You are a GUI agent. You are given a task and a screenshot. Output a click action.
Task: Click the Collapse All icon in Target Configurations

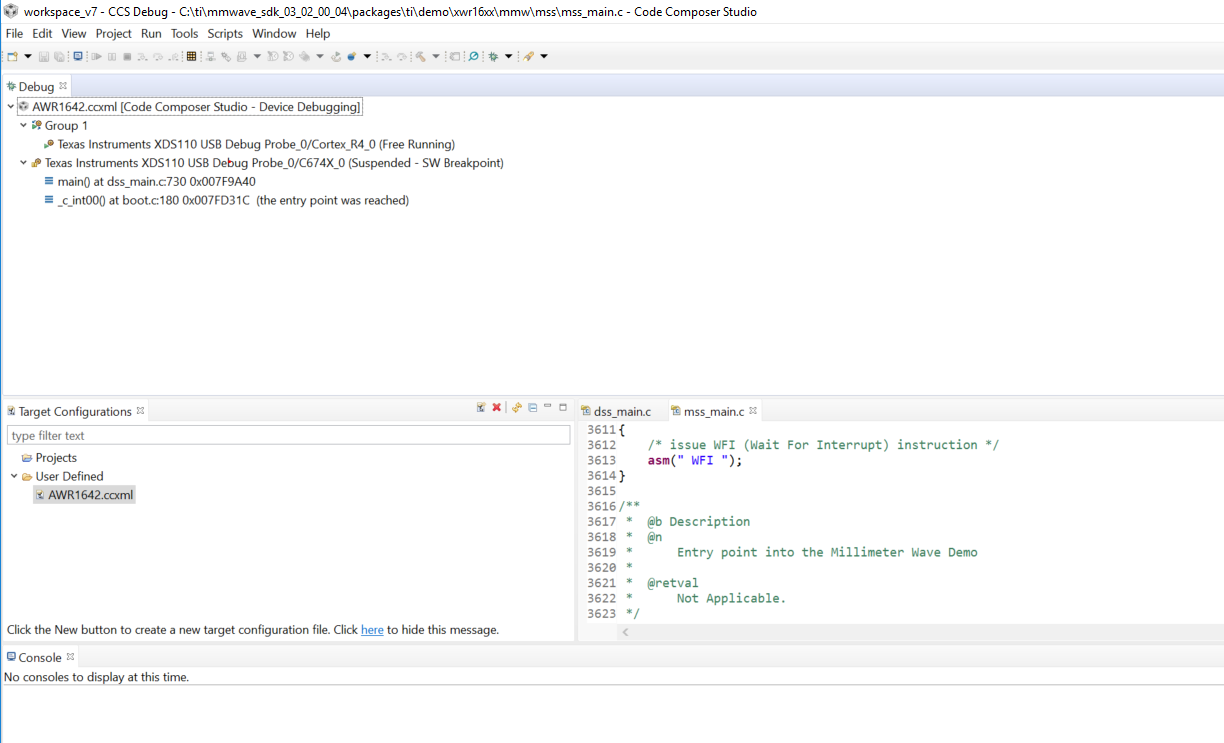point(533,408)
